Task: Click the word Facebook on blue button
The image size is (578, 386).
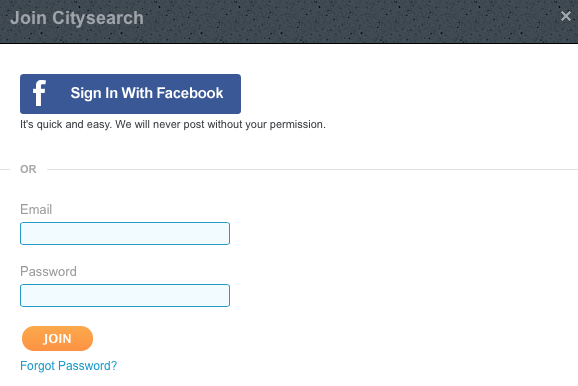Action: (190, 93)
